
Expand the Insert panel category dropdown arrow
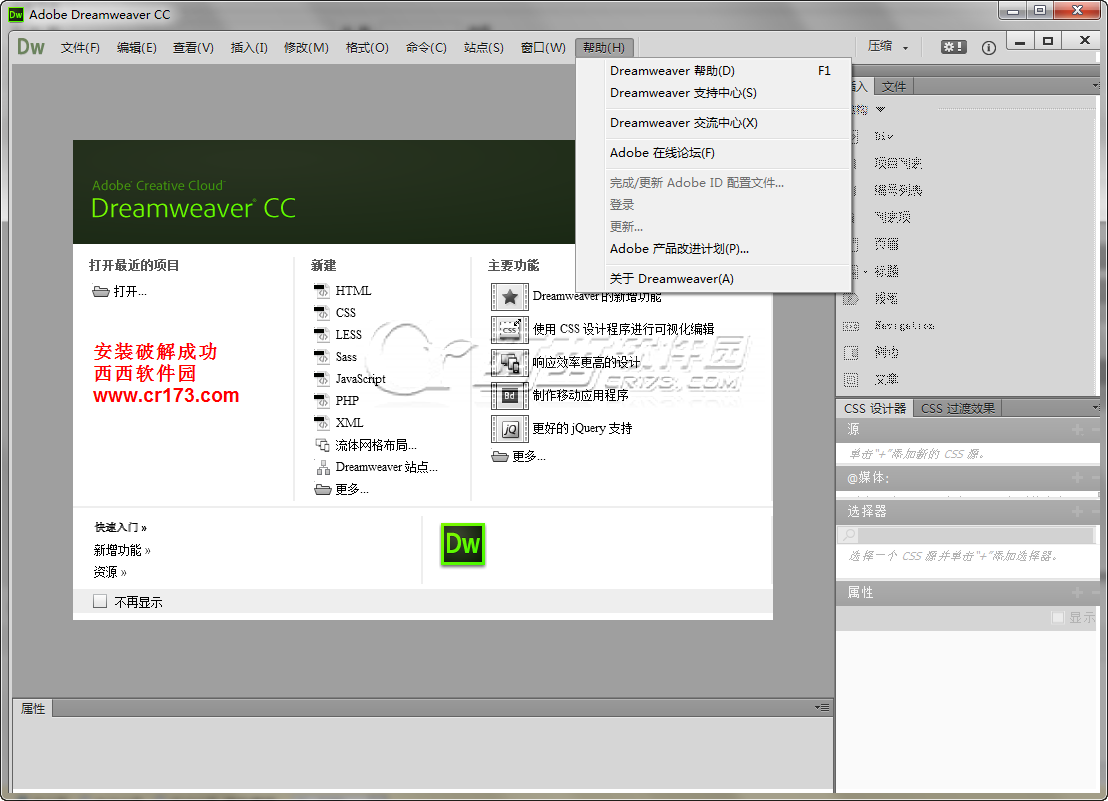coord(880,109)
